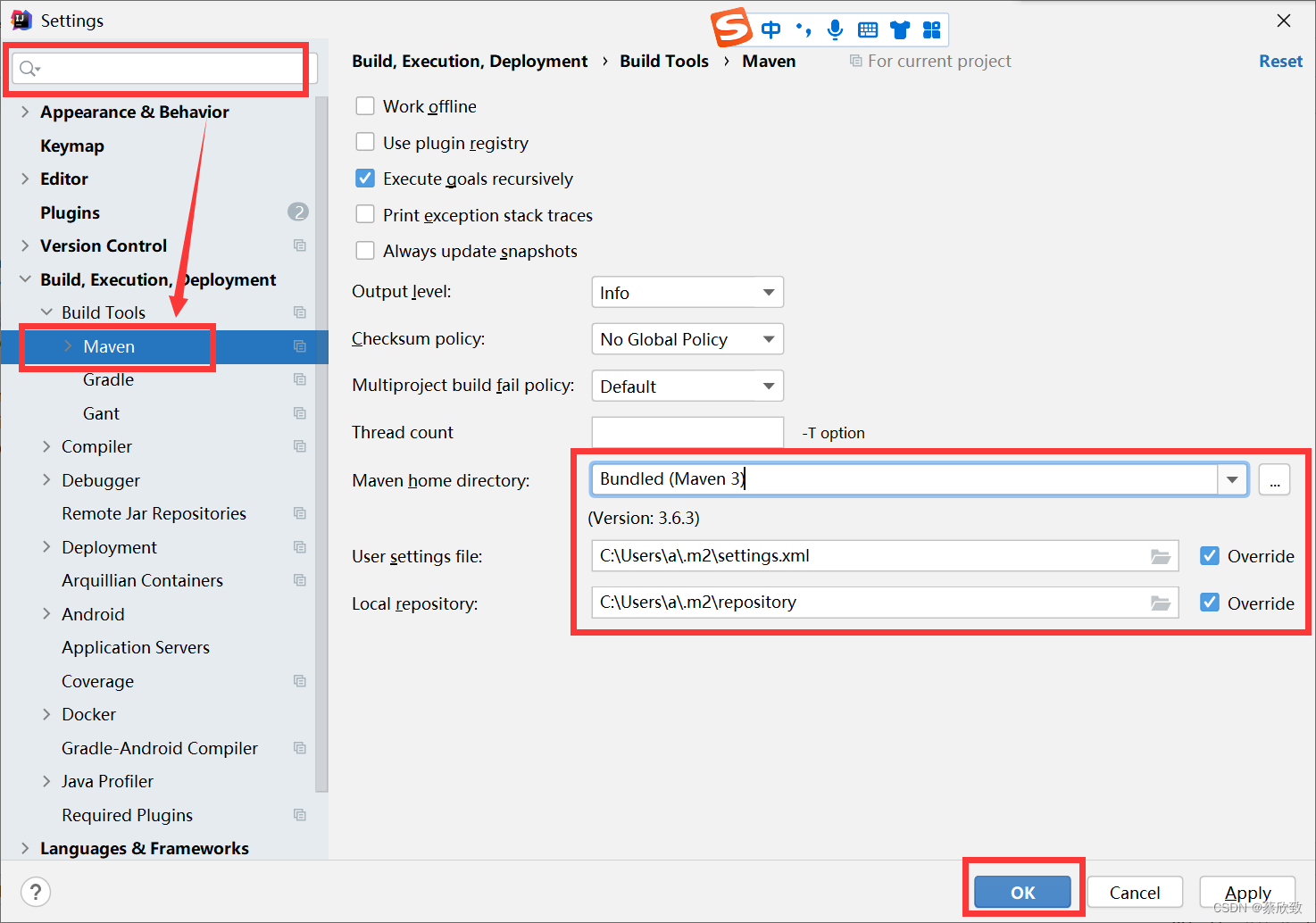Click project-level icon beside Deployment
Screen dimensions: 1316x923
tap(300, 547)
